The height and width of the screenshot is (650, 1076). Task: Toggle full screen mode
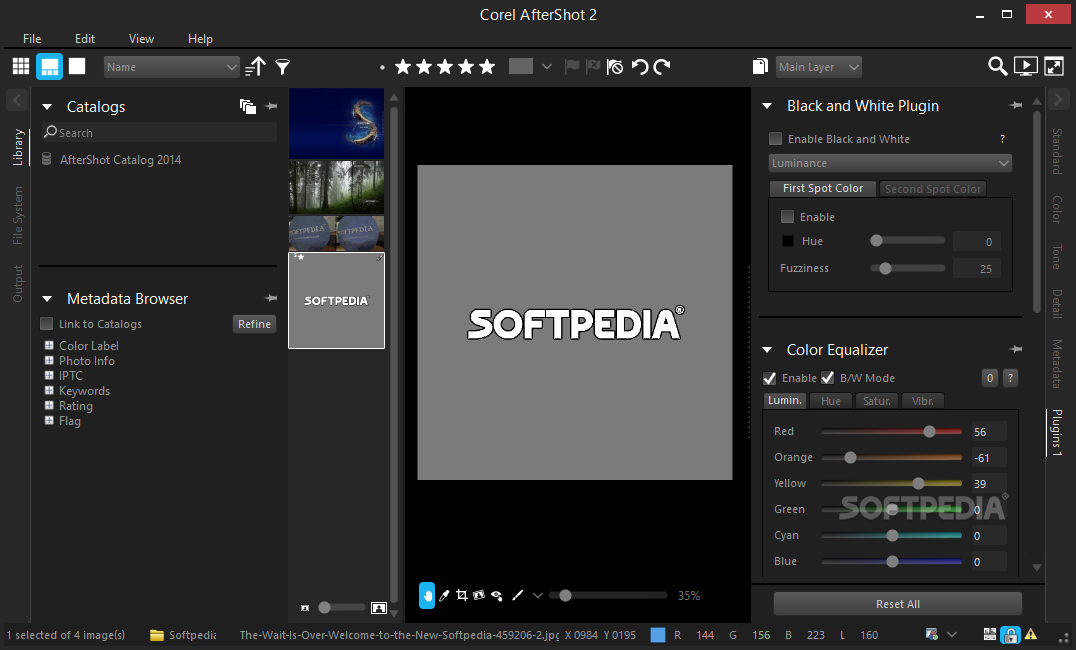pos(1054,66)
